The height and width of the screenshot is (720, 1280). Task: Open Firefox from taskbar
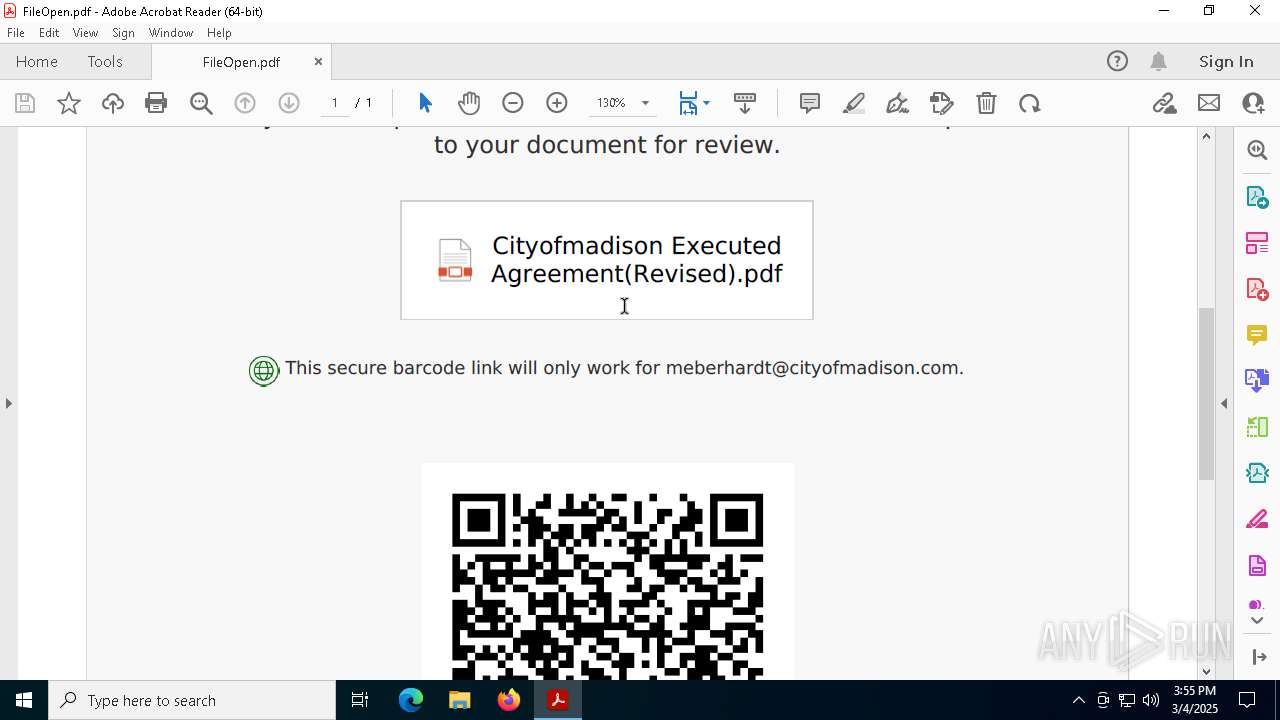(x=509, y=700)
